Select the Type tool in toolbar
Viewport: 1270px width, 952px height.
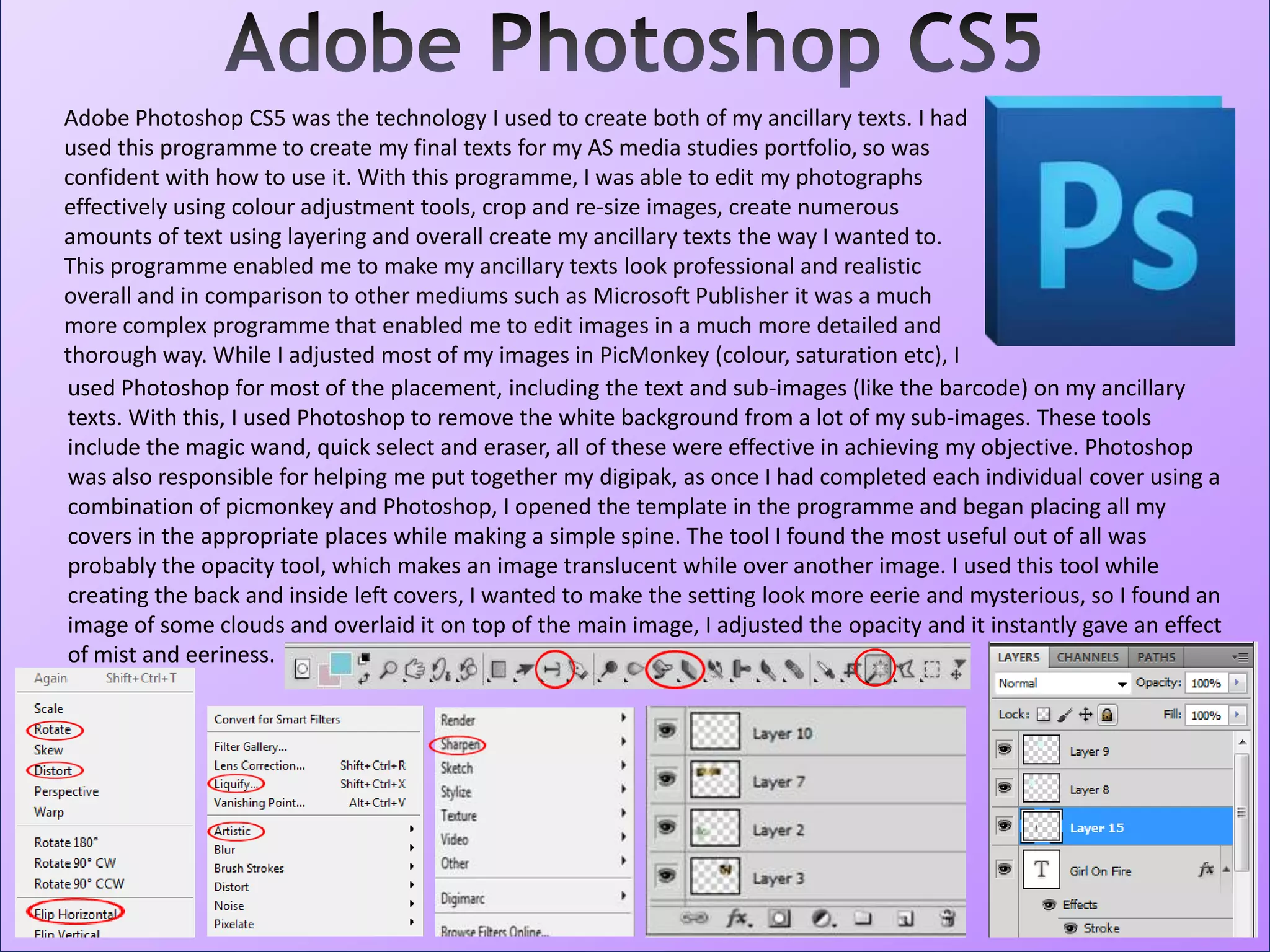[552, 669]
